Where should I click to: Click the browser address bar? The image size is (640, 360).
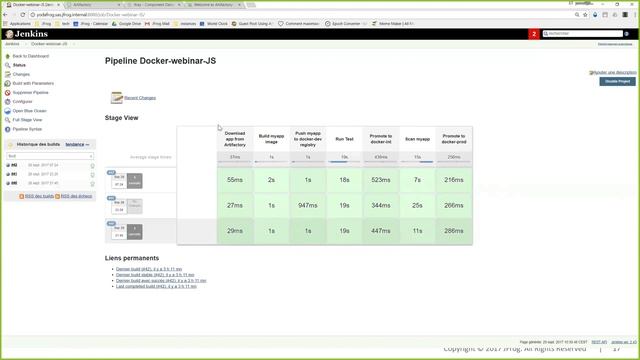pos(302,15)
